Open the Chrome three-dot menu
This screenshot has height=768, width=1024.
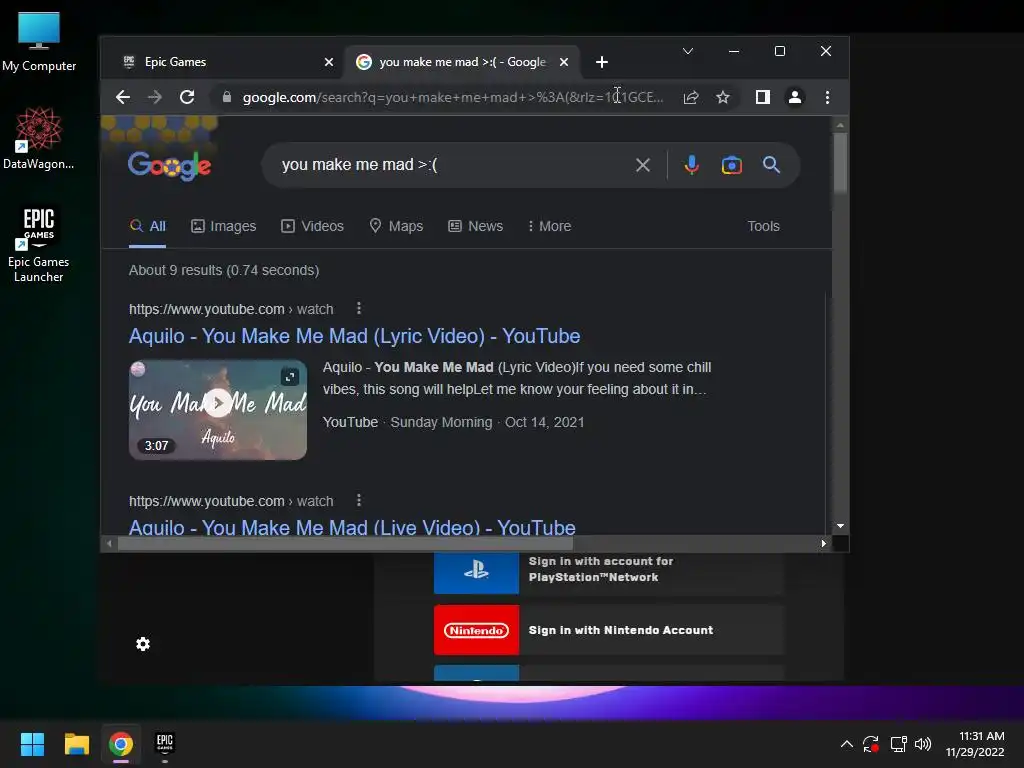pyautogui.click(x=827, y=97)
